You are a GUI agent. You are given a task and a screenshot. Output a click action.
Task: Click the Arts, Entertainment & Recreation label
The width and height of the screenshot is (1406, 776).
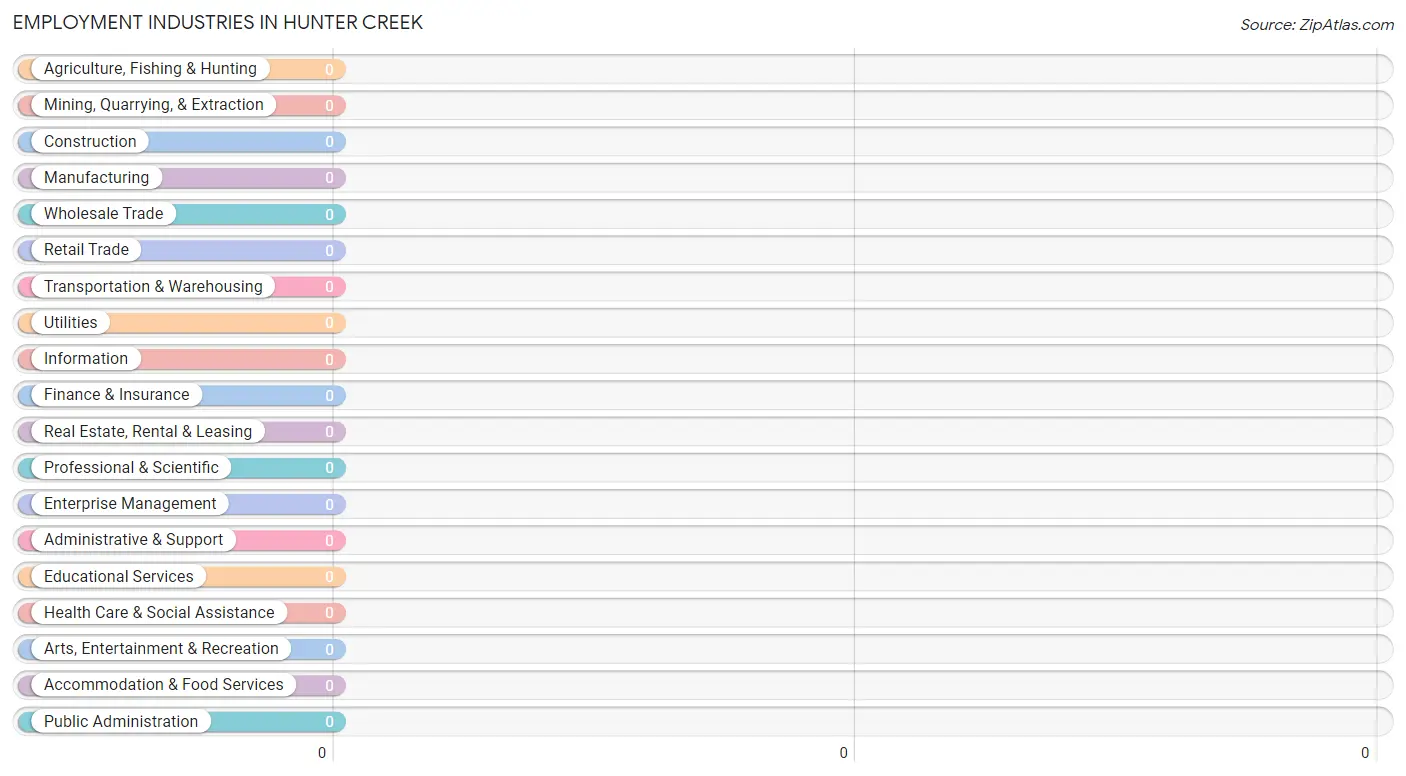point(161,649)
